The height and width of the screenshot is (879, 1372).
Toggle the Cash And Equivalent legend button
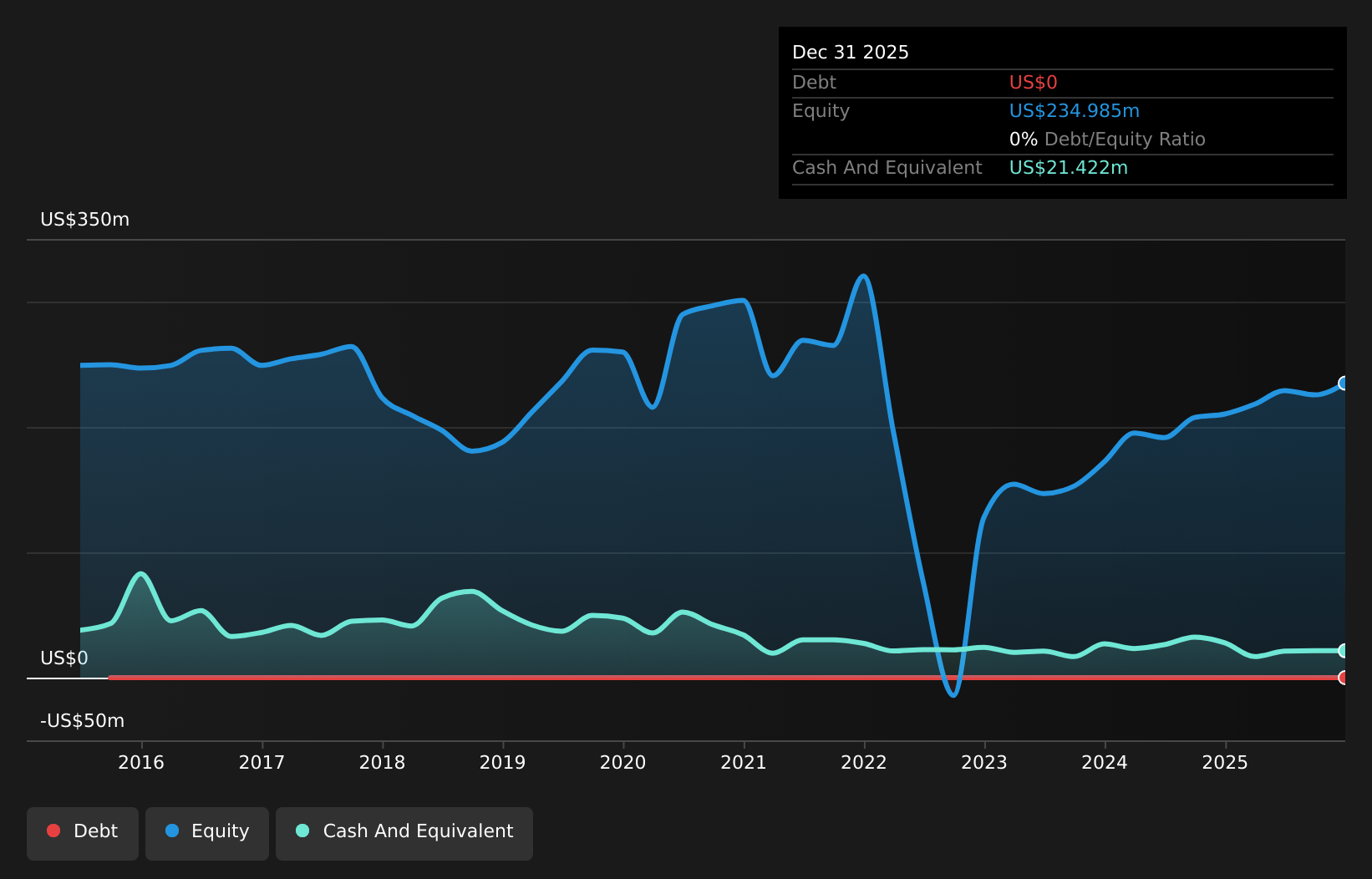[x=404, y=833]
